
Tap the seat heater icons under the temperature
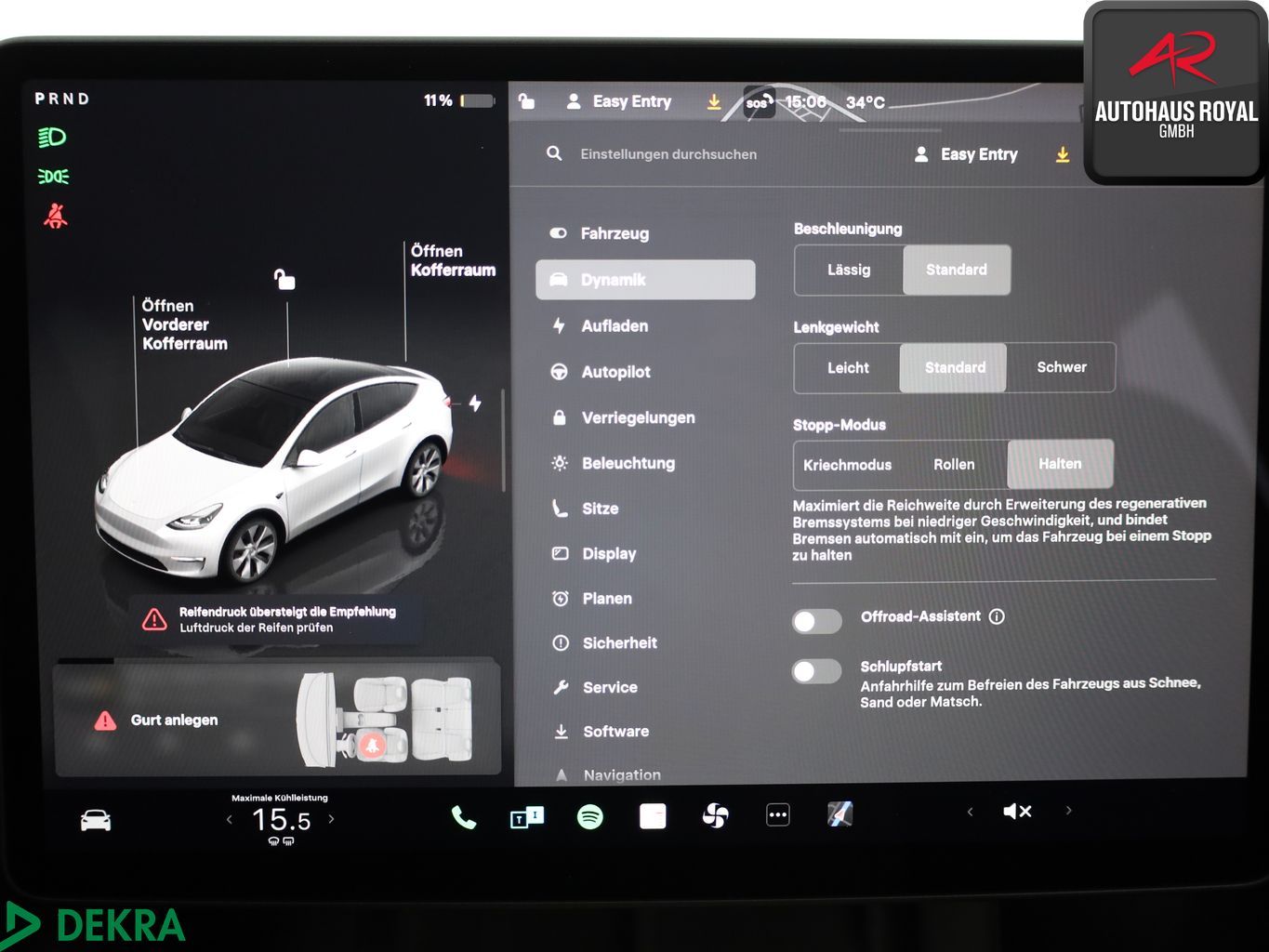point(281,840)
